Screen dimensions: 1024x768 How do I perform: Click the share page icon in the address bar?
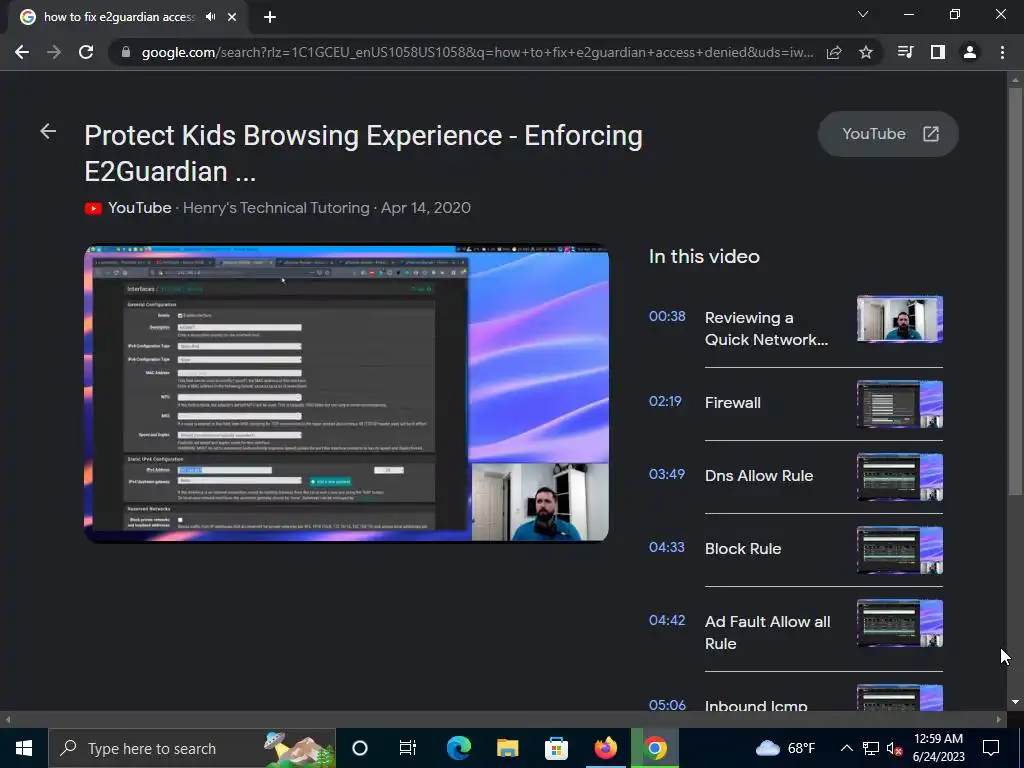[x=834, y=52]
